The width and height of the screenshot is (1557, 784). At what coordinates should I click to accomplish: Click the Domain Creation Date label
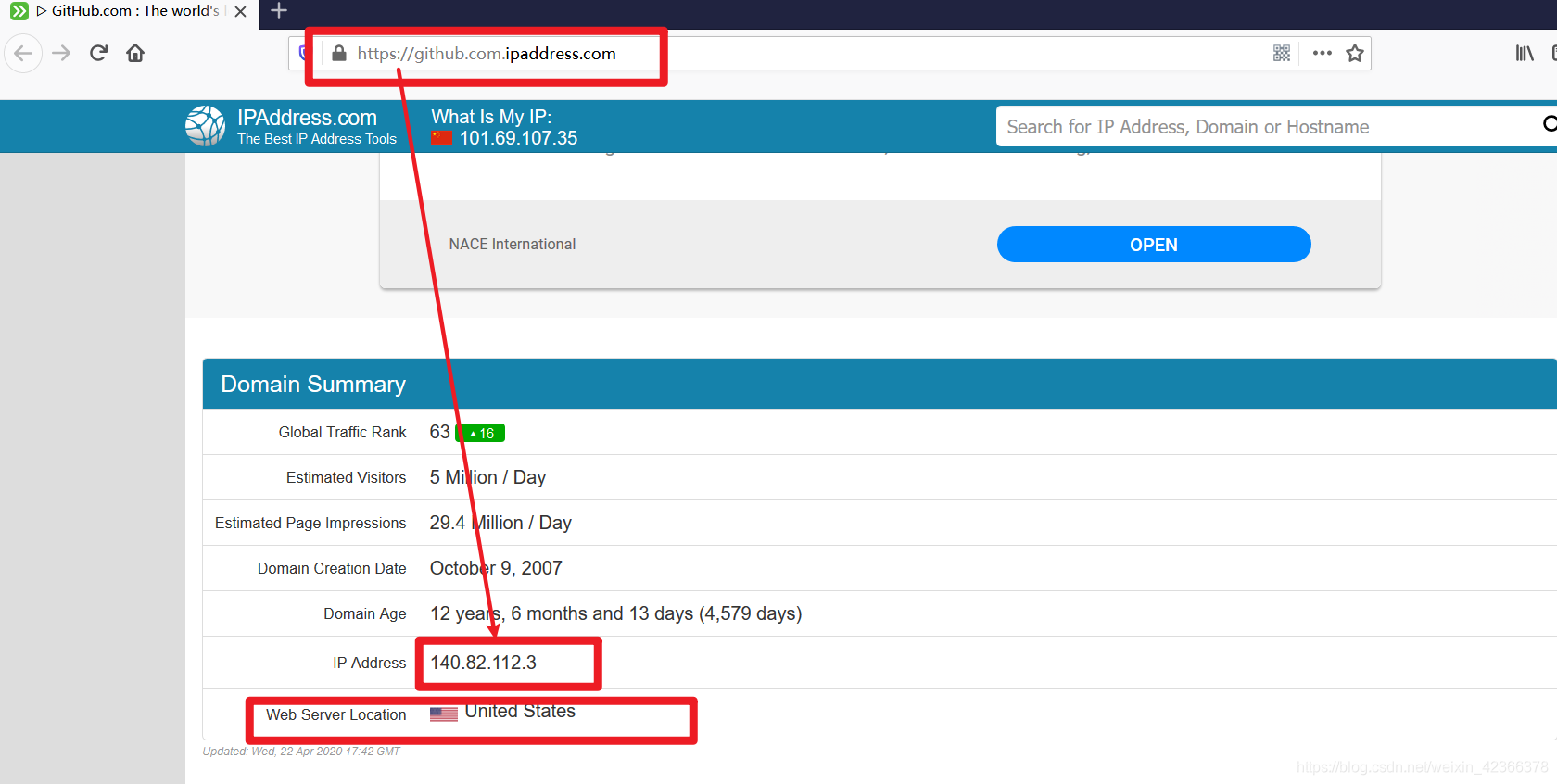(332, 568)
